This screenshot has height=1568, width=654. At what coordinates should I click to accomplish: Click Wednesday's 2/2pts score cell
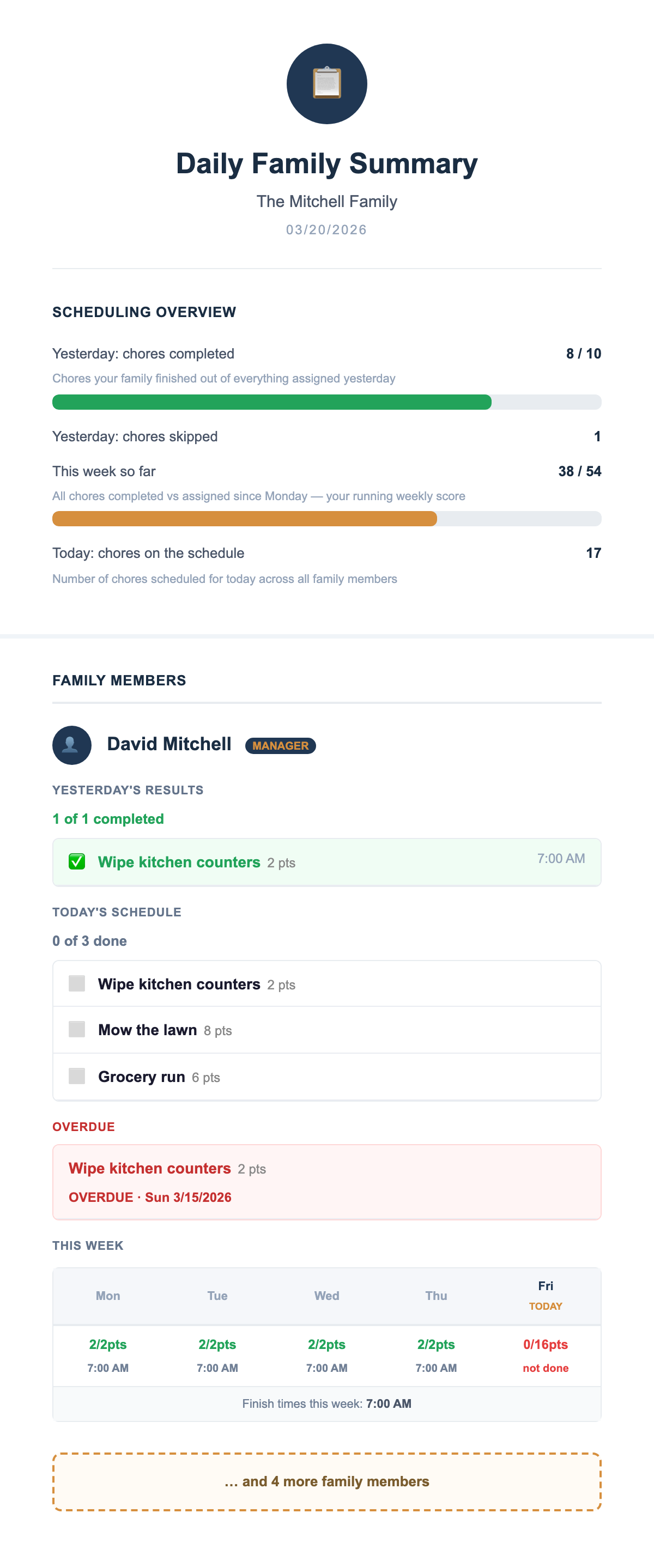coord(327,1355)
